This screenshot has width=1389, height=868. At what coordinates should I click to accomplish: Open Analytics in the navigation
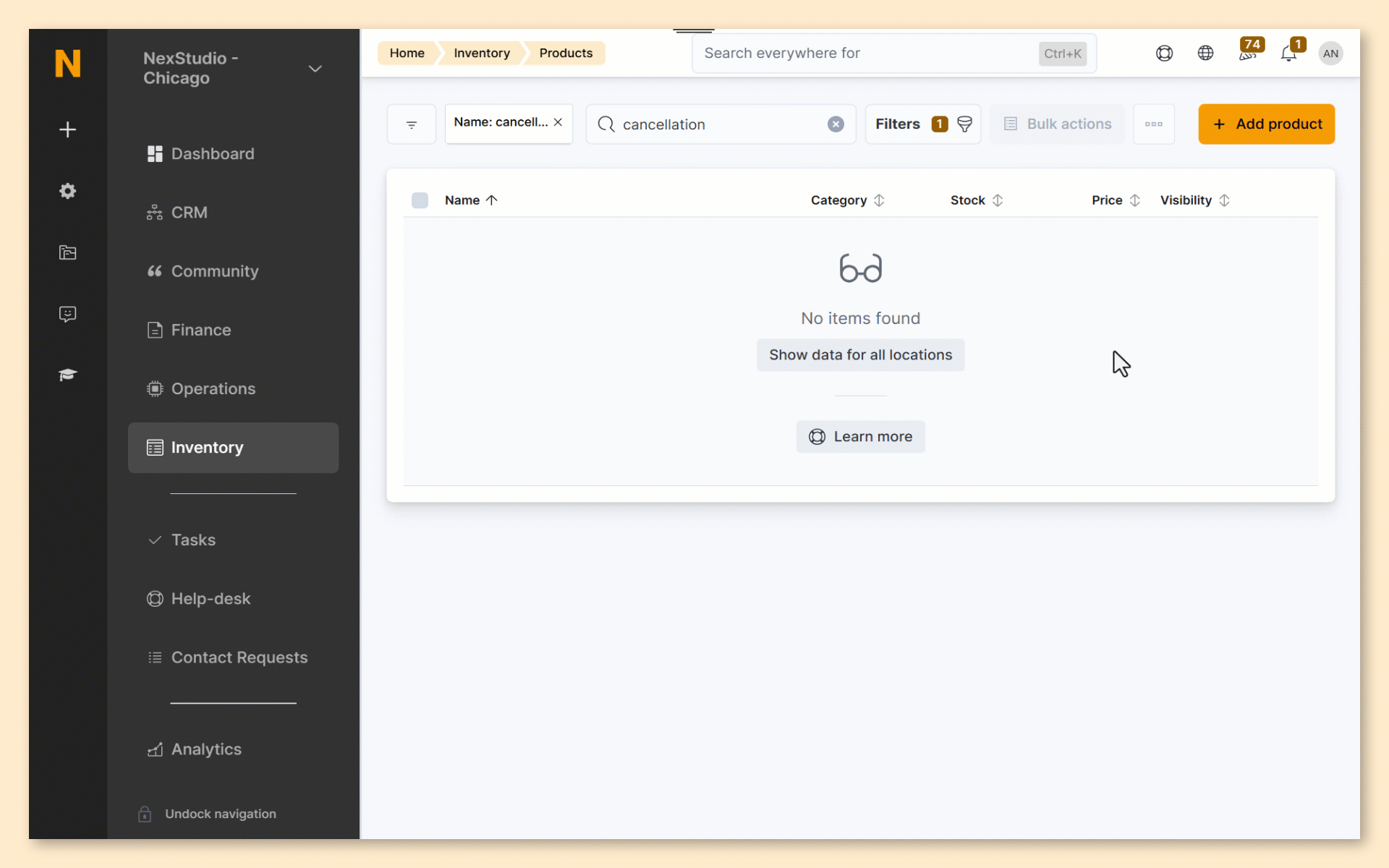pos(233,749)
